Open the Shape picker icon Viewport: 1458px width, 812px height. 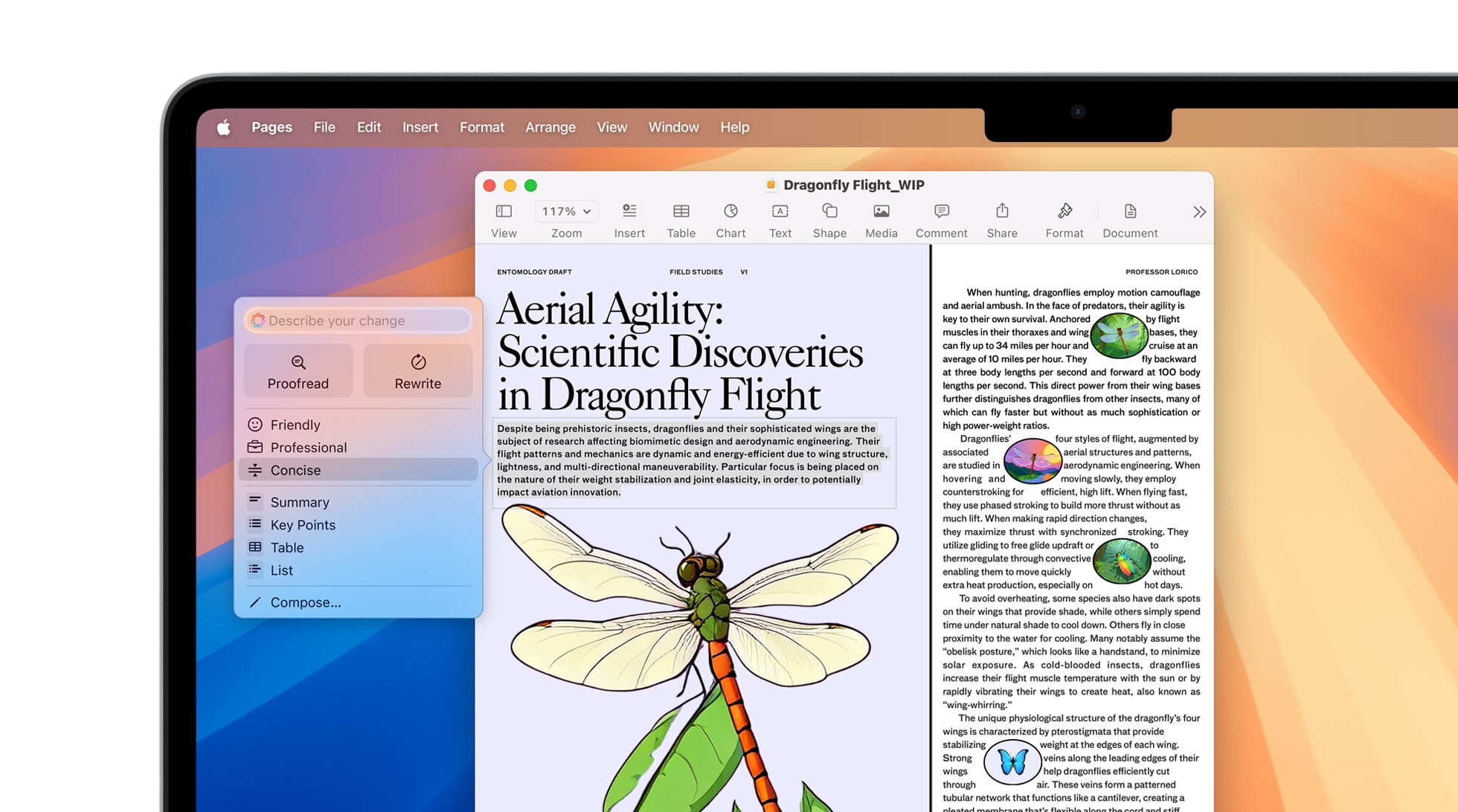829,212
